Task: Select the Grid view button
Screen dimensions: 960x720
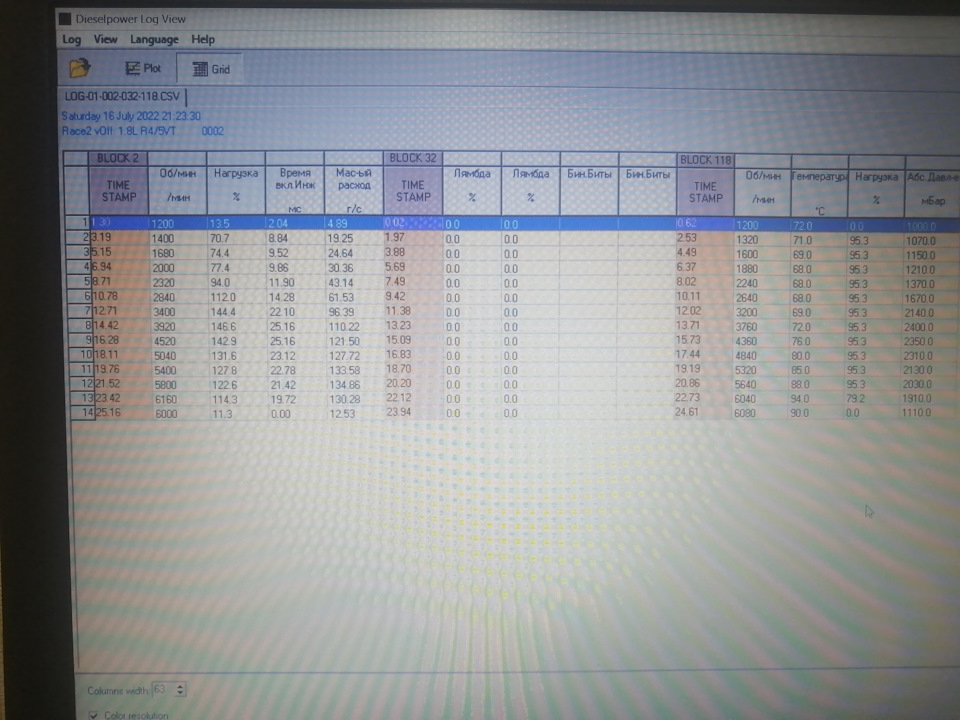Action: click(x=211, y=69)
